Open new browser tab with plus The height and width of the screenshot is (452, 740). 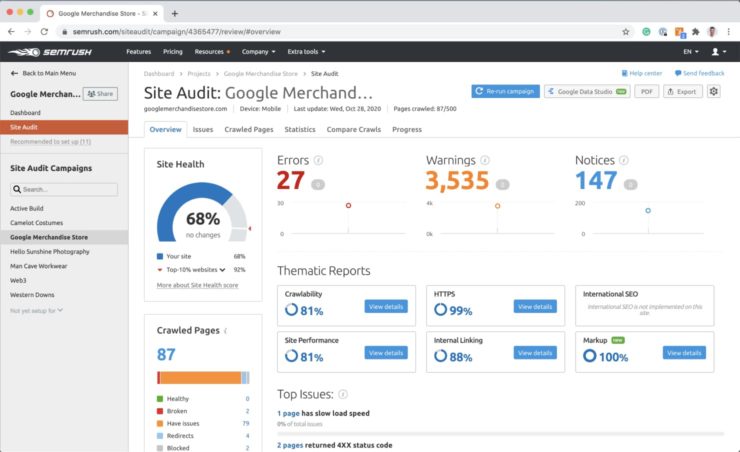pyautogui.click(x=175, y=13)
